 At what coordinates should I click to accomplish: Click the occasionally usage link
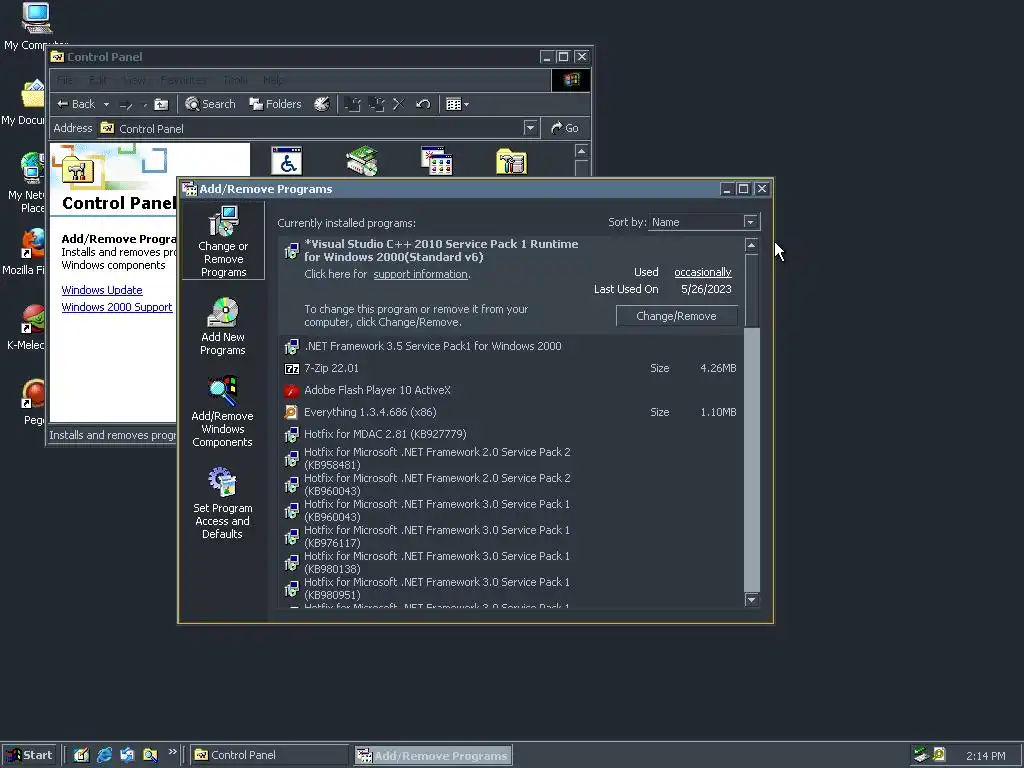tap(703, 272)
